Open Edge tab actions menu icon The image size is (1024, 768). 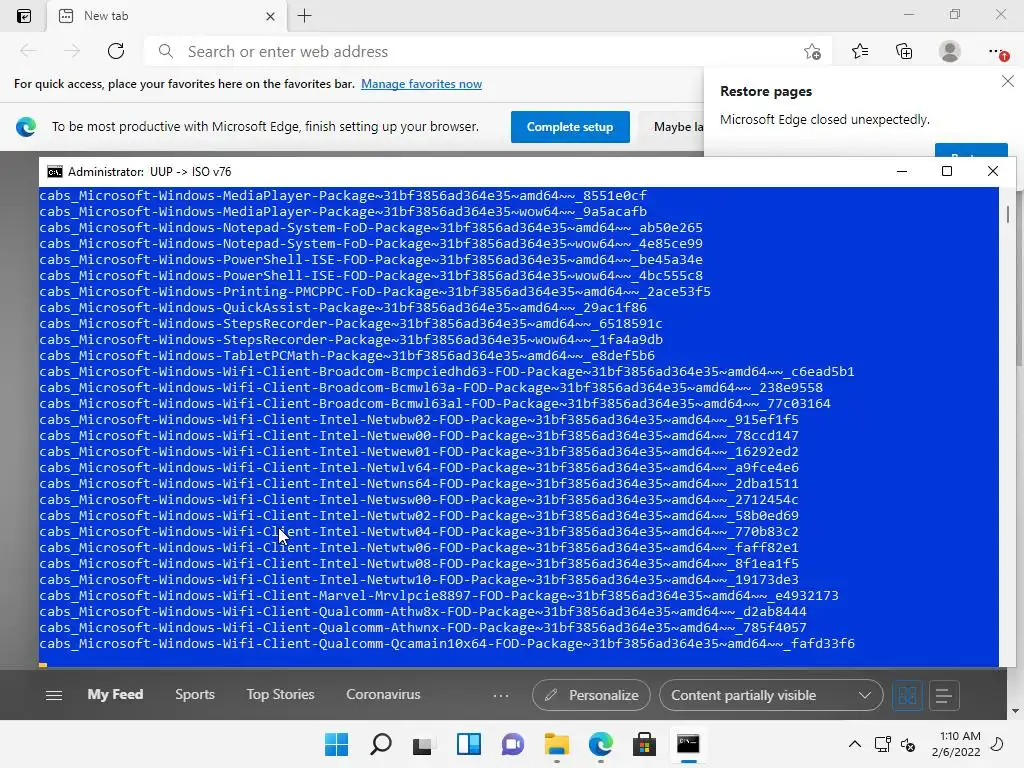point(24,16)
